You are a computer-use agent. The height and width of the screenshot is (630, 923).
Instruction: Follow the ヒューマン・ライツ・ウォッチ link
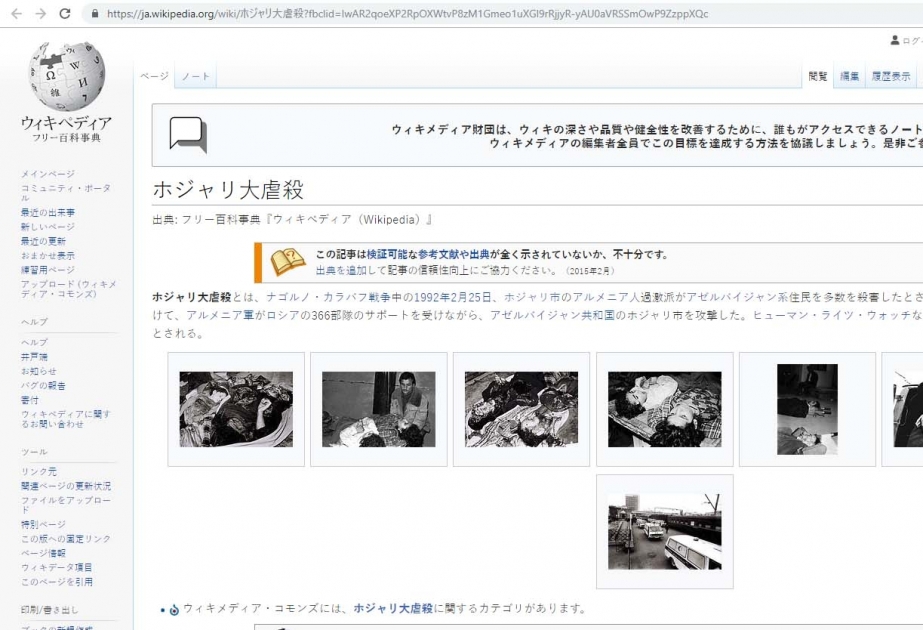tap(830, 315)
